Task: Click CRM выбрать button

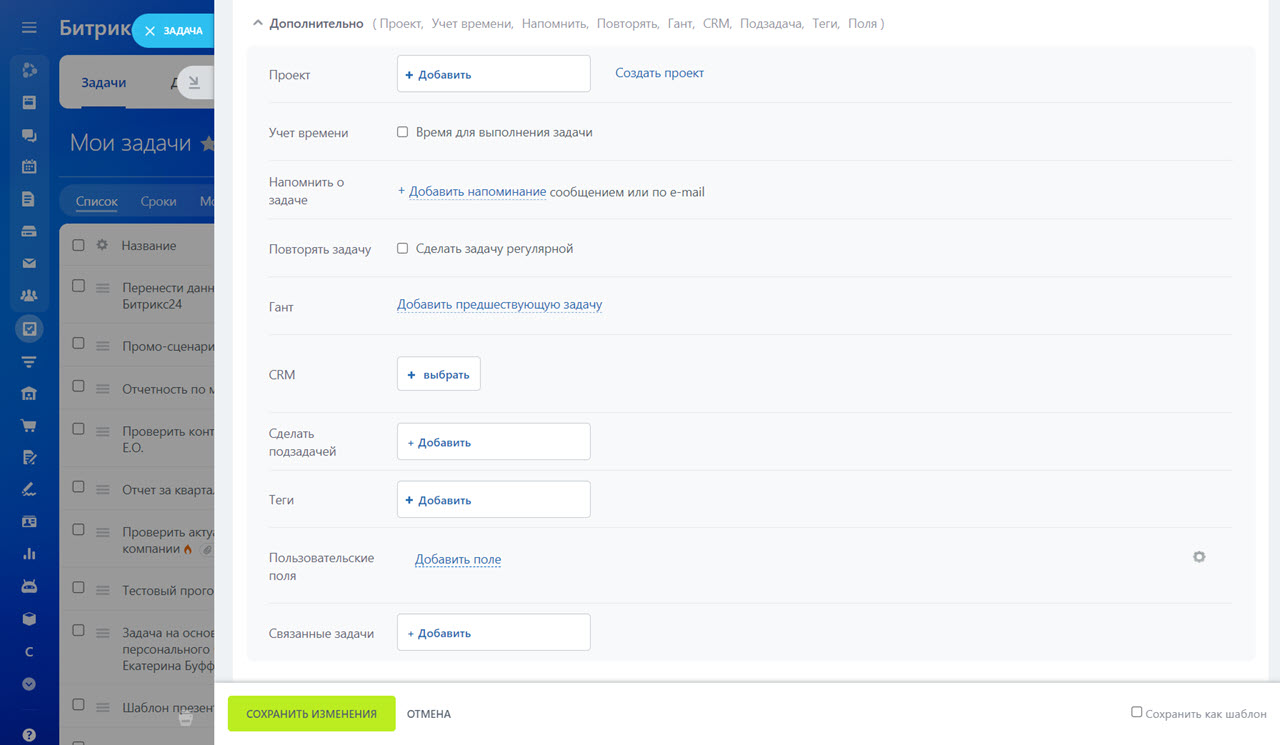Action: point(439,374)
